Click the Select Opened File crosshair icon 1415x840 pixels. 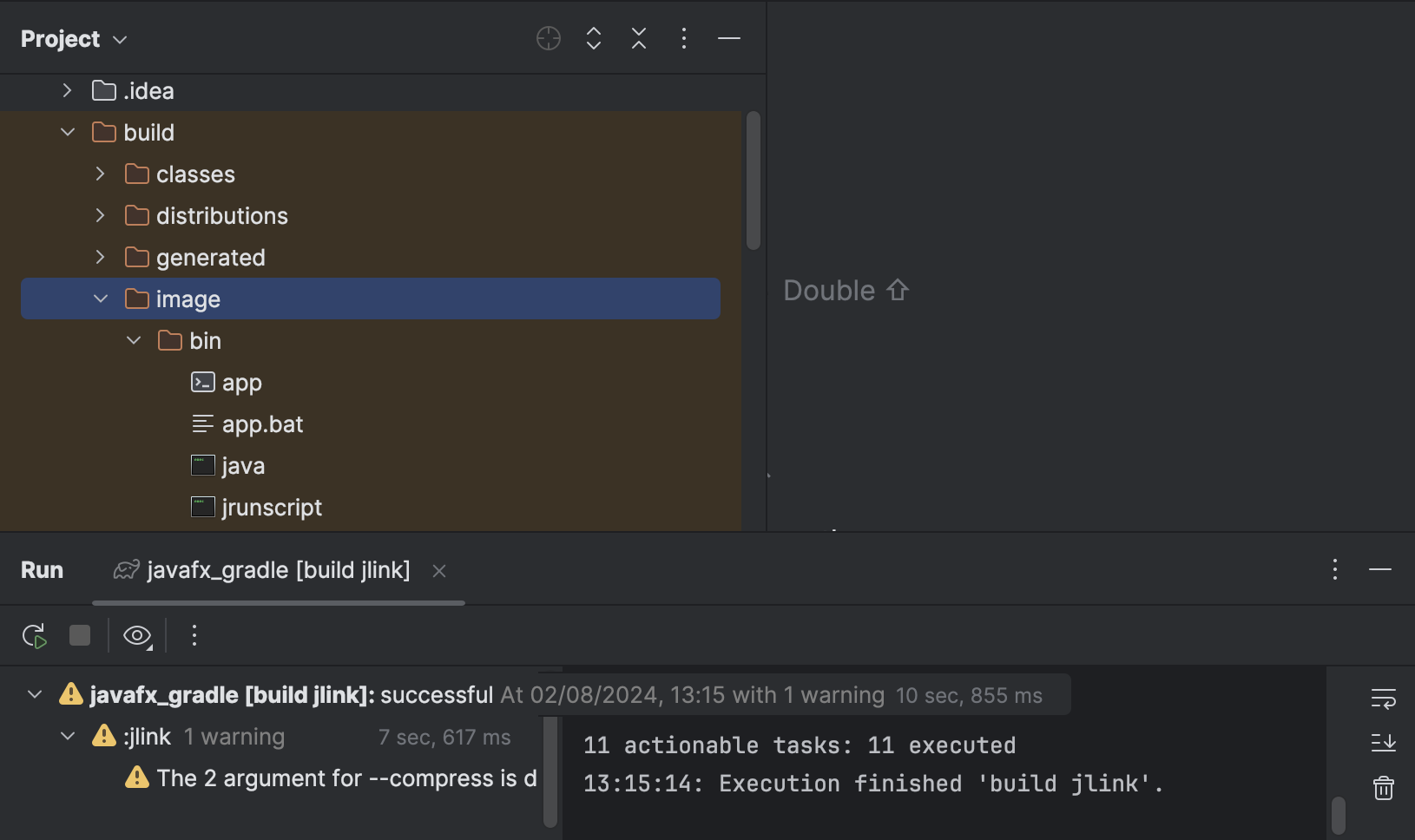548,38
